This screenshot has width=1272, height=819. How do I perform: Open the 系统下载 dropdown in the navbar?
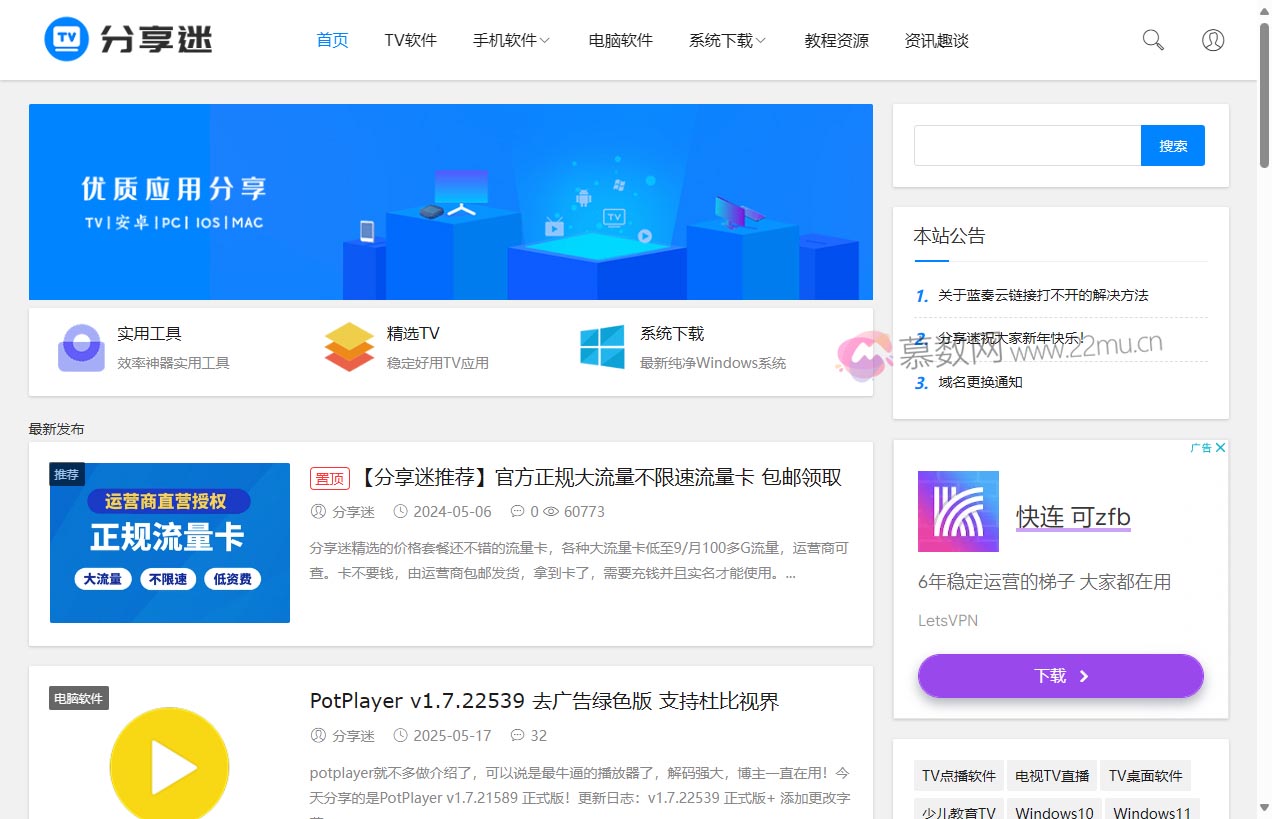click(x=727, y=40)
